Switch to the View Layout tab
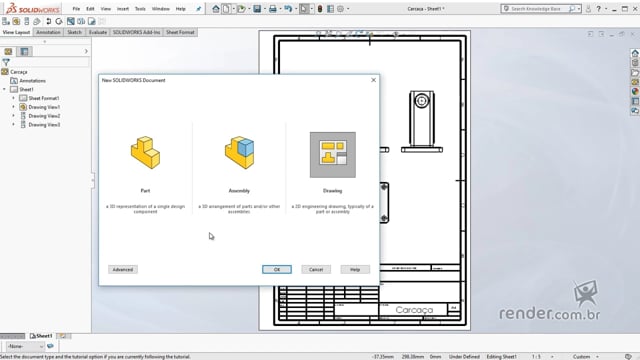The image size is (640, 360). click(x=16, y=32)
